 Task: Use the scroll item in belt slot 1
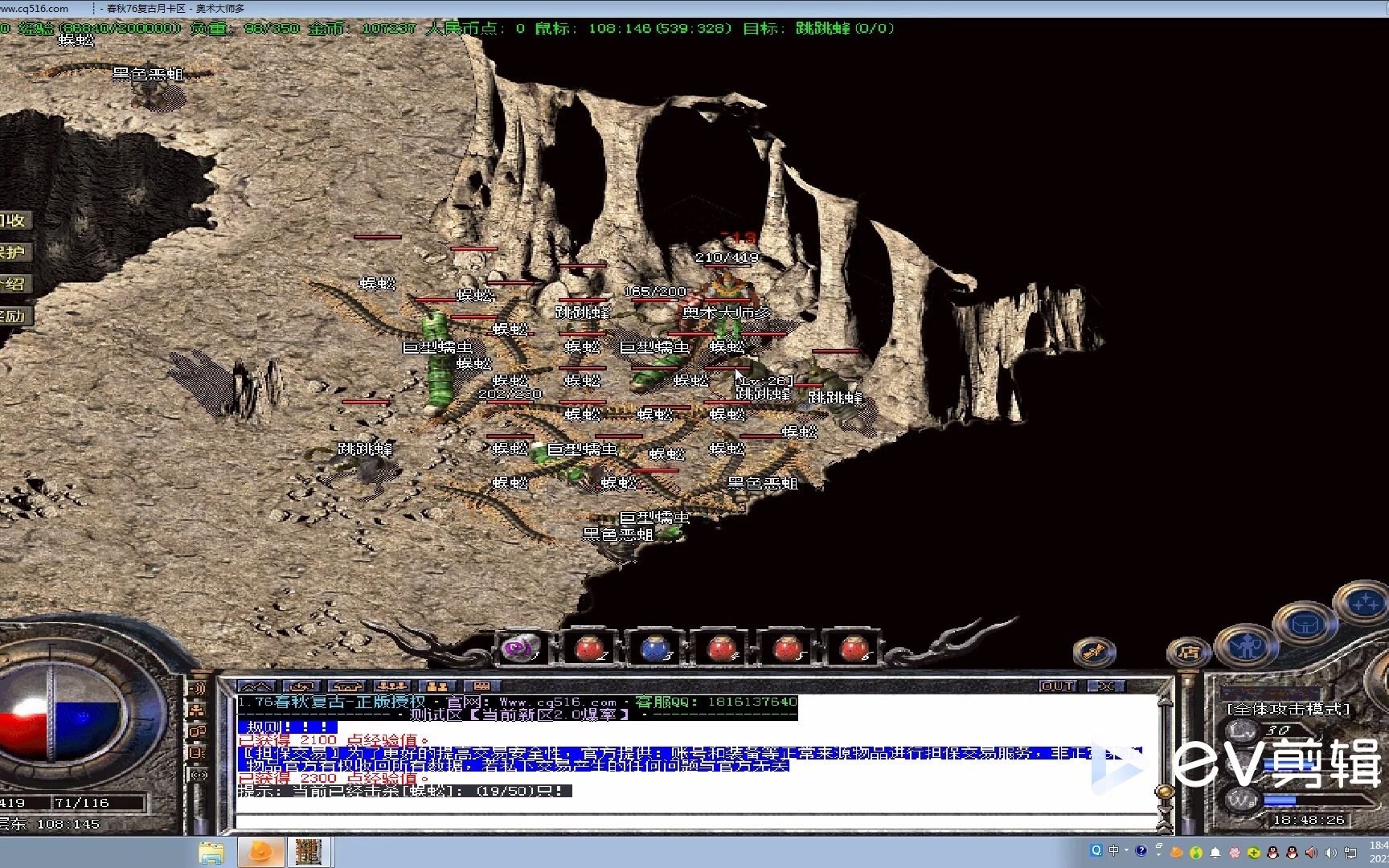tap(519, 648)
